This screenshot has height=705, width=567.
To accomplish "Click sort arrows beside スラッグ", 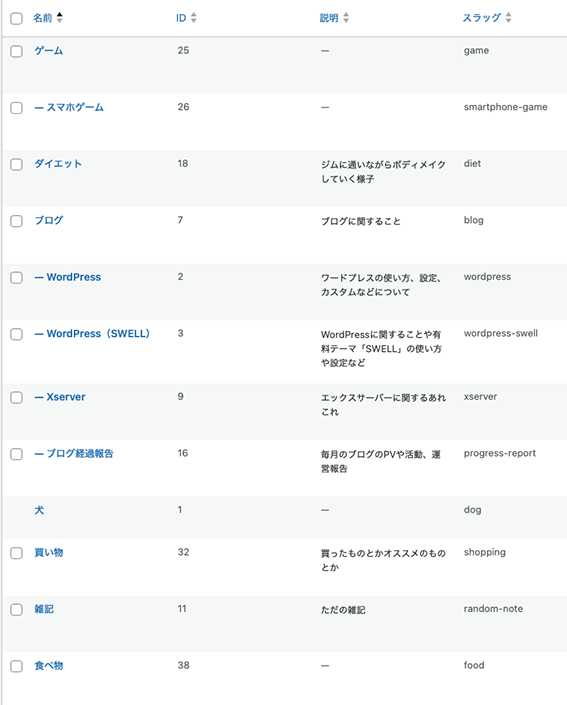I will [x=508, y=18].
